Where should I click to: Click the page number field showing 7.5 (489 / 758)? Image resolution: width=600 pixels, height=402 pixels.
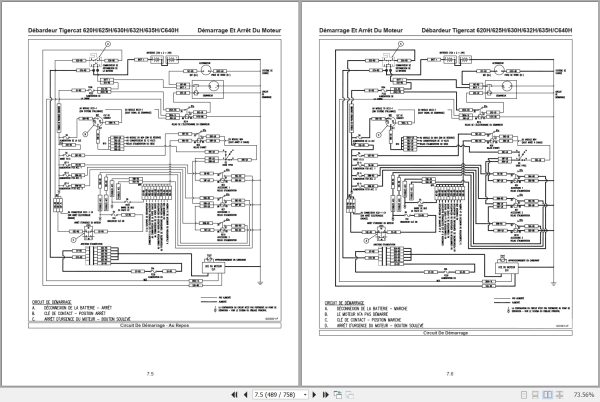click(x=277, y=394)
